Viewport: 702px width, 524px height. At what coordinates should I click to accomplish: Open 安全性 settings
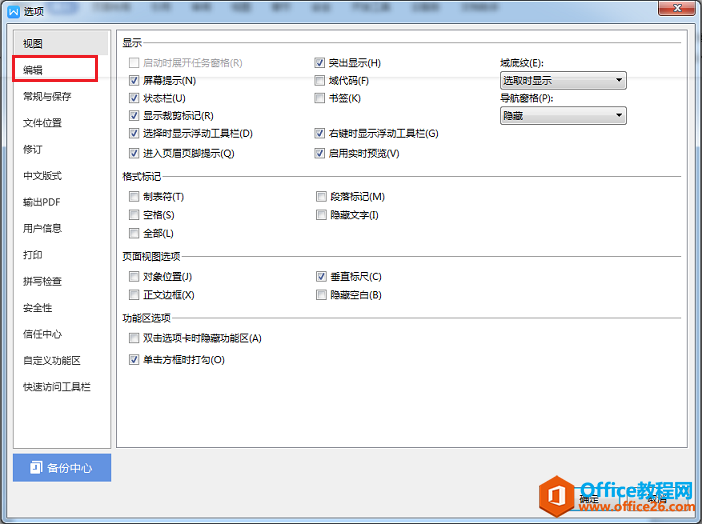pyautogui.click(x=38, y=308)
